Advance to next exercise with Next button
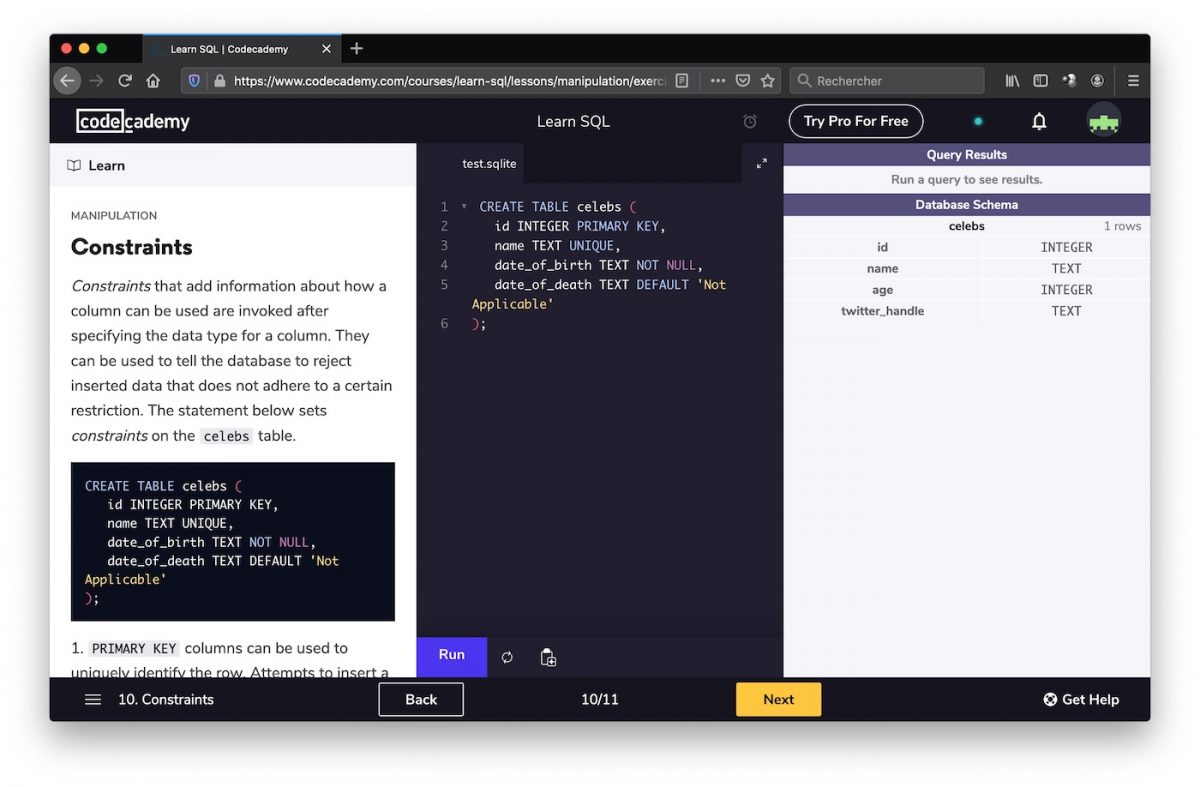 point(778,699)
